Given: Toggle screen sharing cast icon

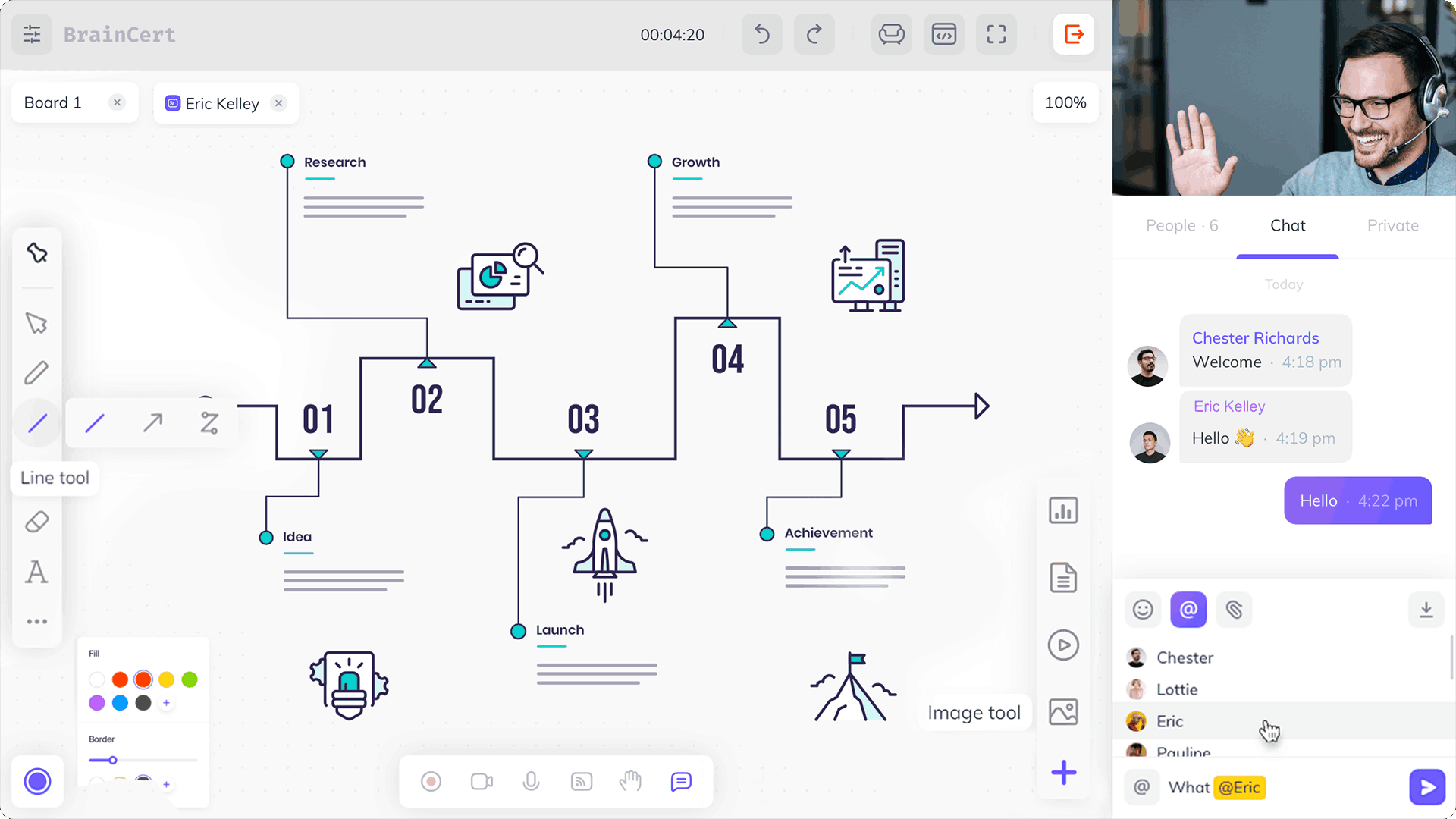Looking at the screenshot, I should point(582,781).
